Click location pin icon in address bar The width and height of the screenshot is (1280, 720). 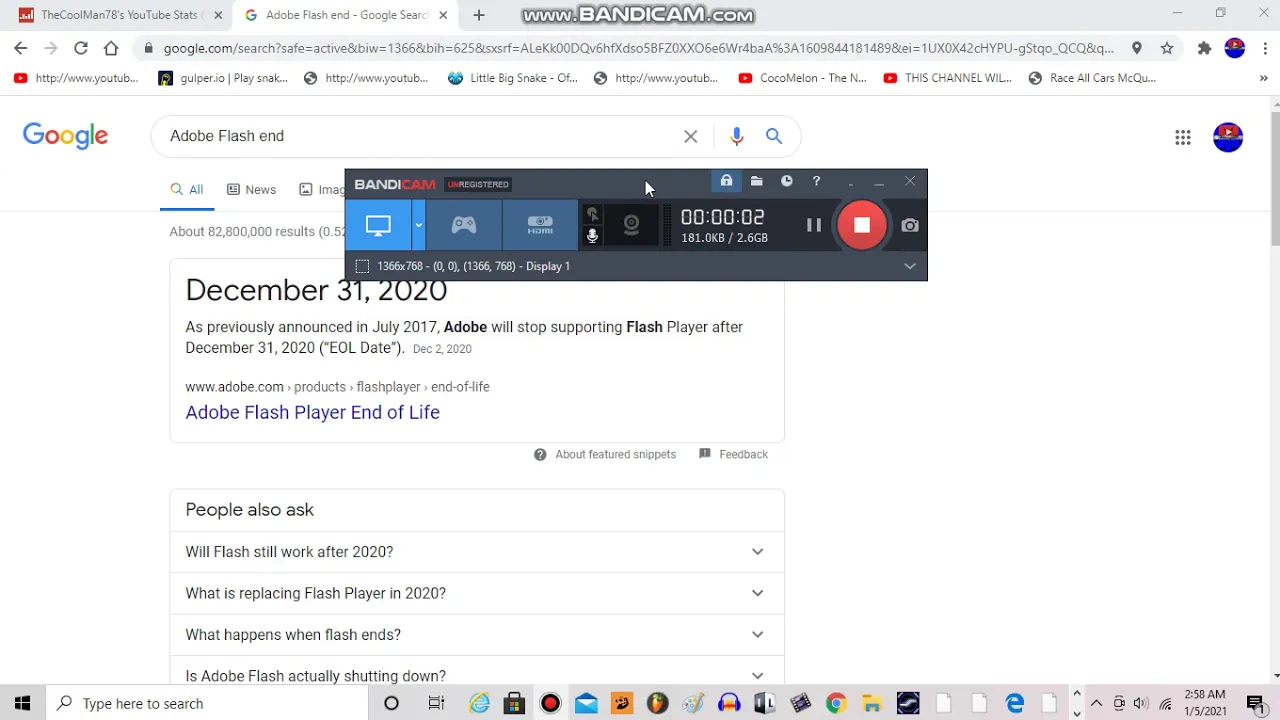tap(1137, 48)
